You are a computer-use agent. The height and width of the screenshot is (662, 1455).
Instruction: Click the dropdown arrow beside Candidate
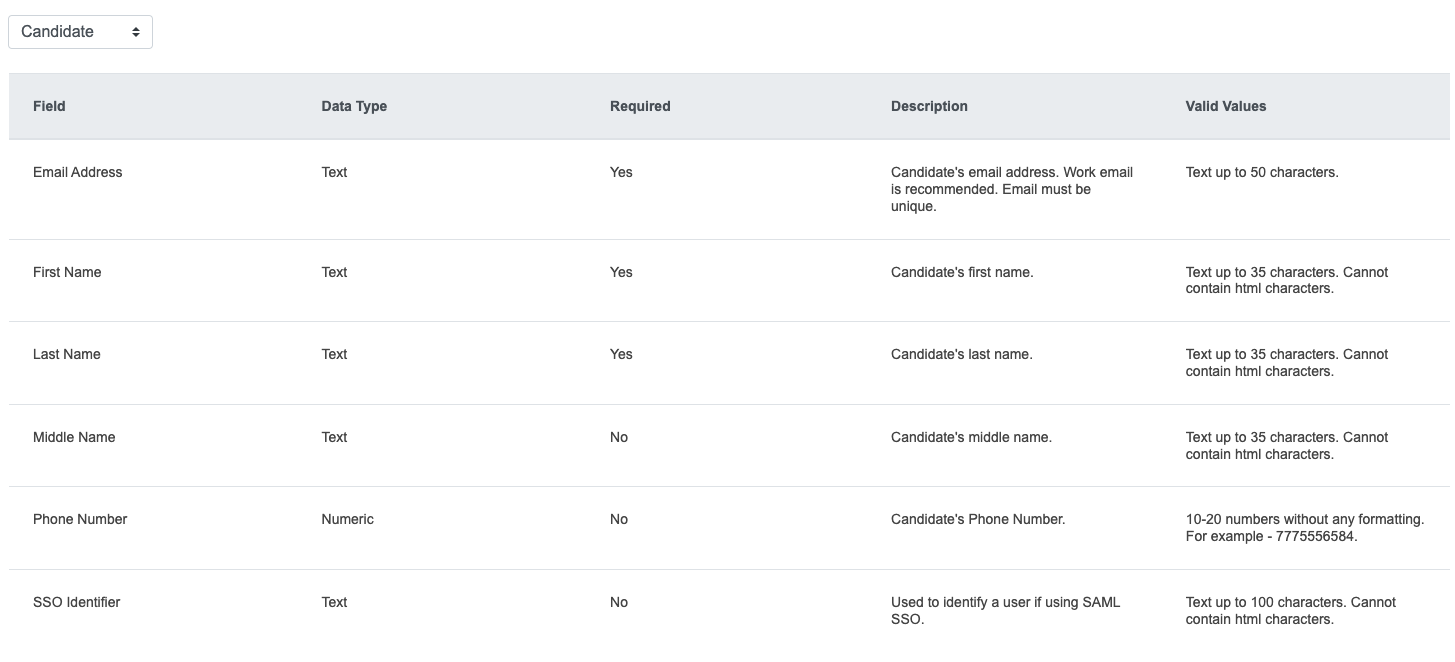tap(136, 32)
